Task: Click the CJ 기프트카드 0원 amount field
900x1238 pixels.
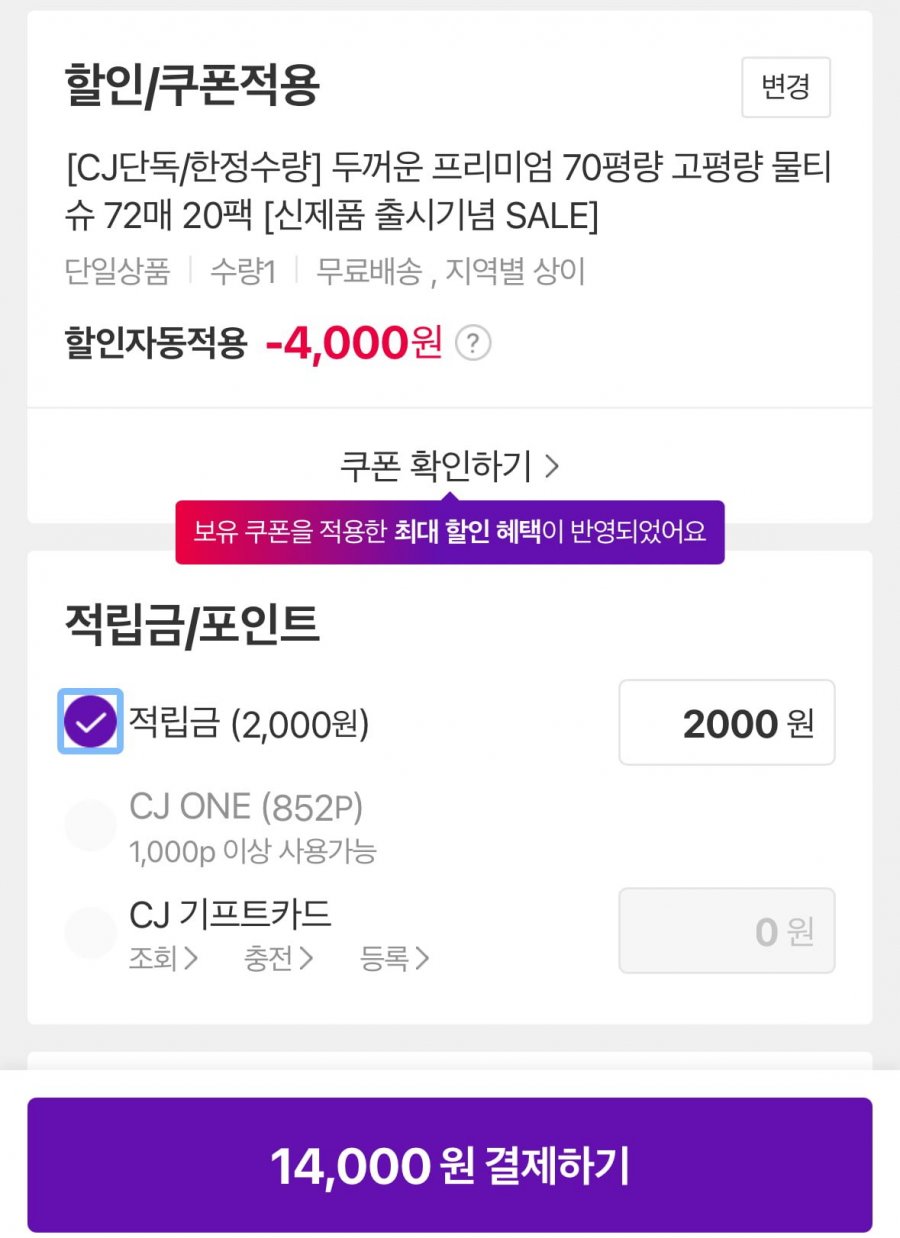Action: pos(727,931)
